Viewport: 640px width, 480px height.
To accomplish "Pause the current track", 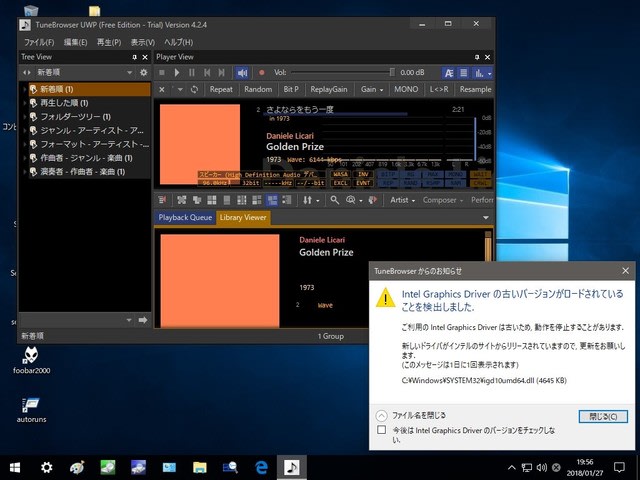I will coord(192,73).
